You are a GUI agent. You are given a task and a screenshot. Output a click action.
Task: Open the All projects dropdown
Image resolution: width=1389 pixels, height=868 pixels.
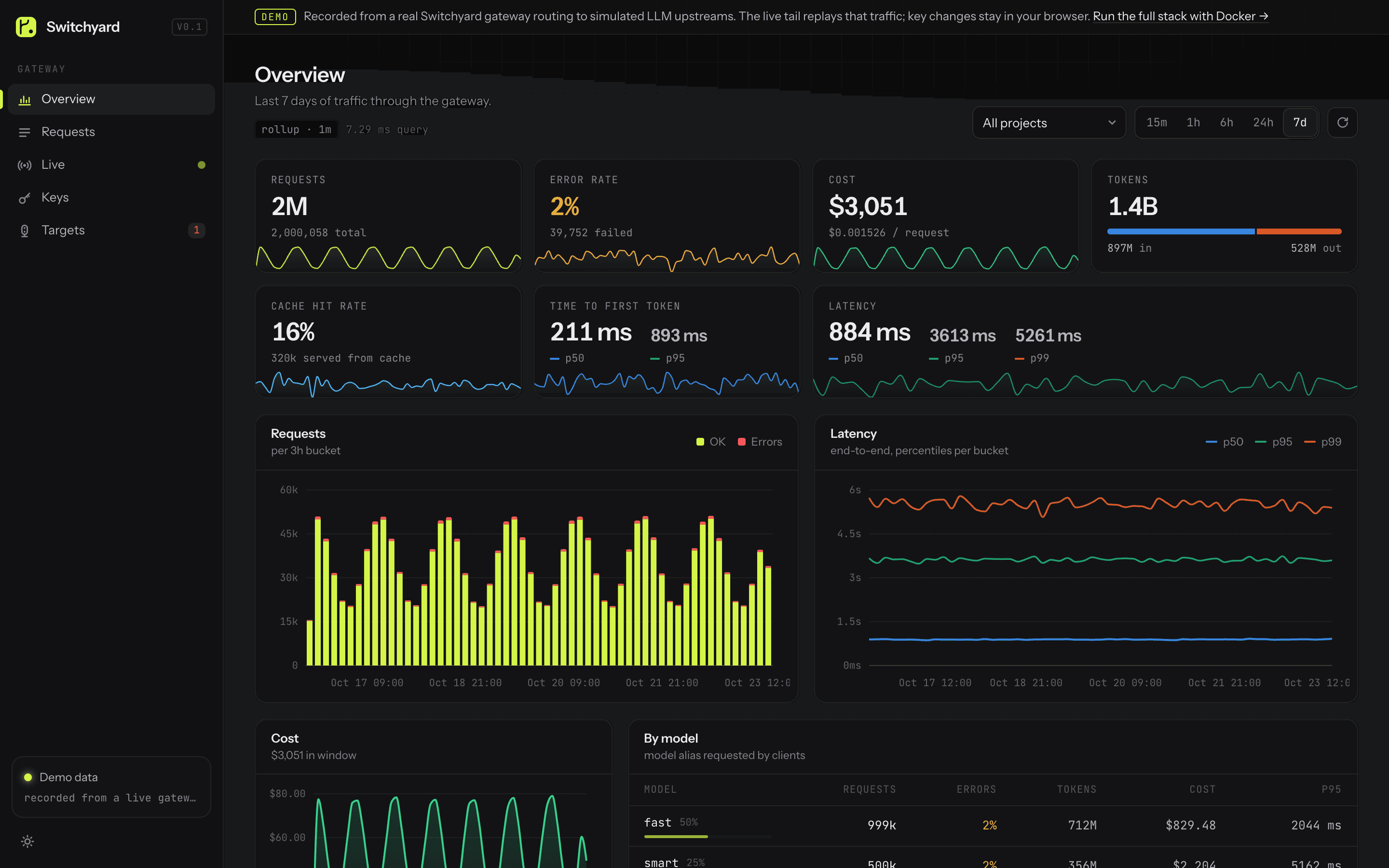(x=1049, y=123)
